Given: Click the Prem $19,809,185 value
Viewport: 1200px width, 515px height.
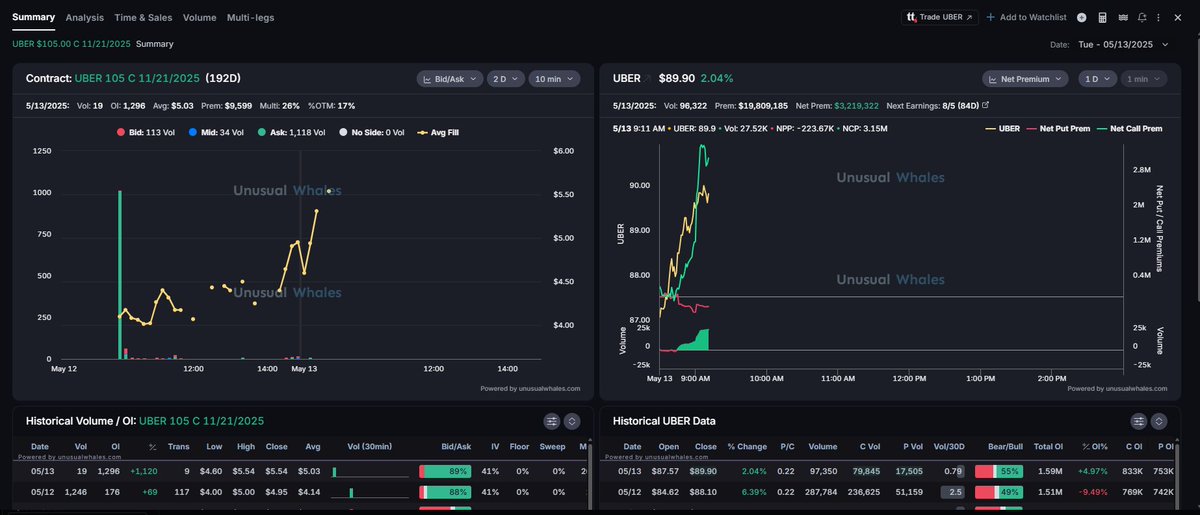Looking at the screenshot, I should pyautogui.click(x=762, y=104).
